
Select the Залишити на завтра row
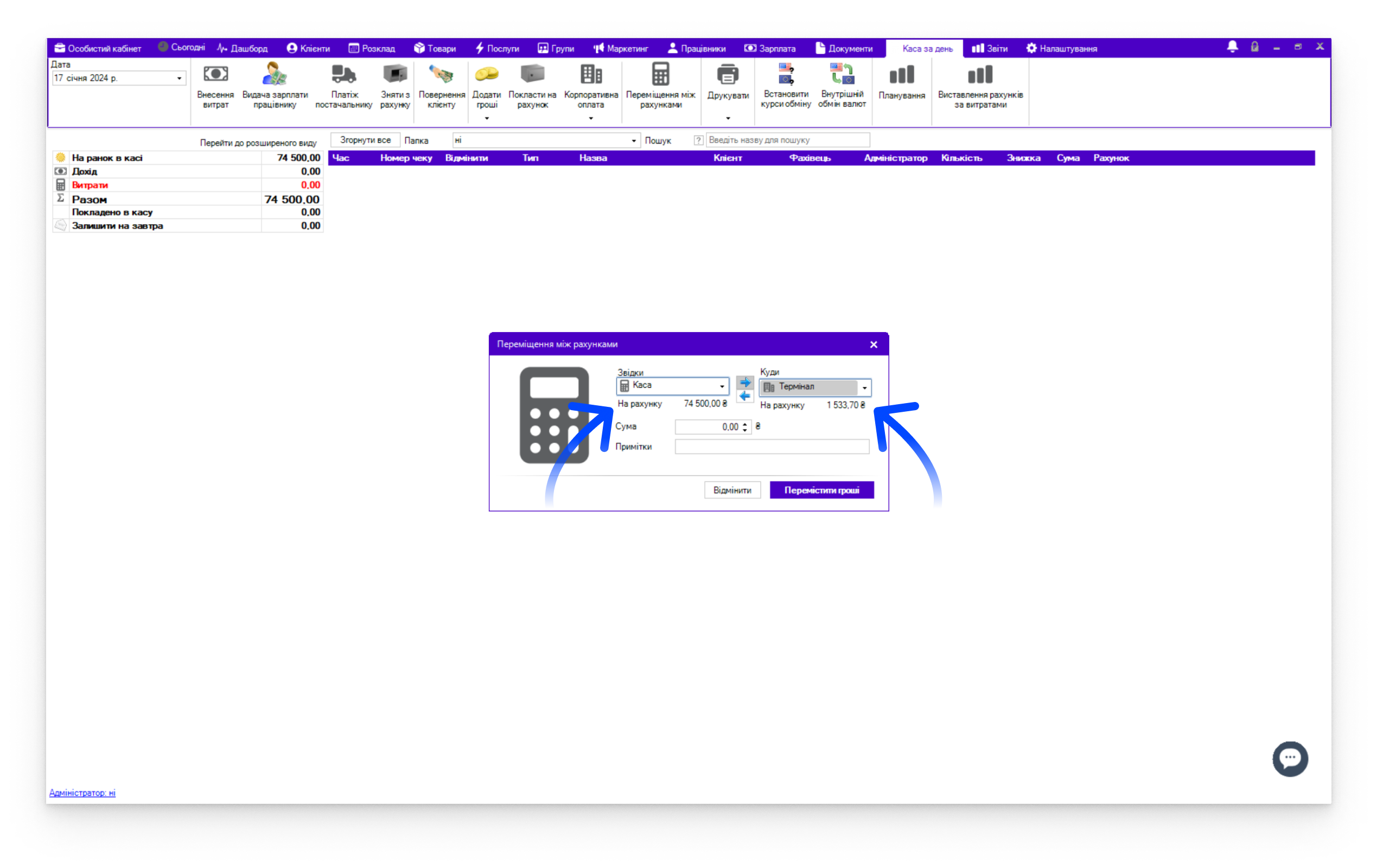coord(188,226)
